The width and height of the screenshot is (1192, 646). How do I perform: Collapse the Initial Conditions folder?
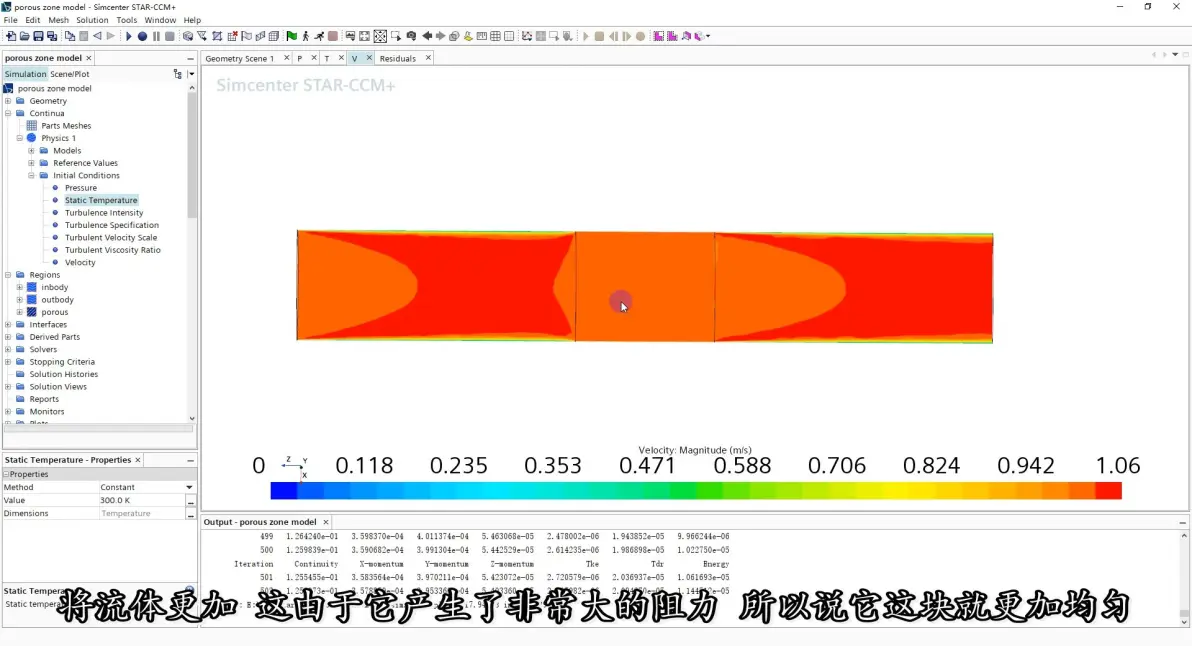[31, 176]
